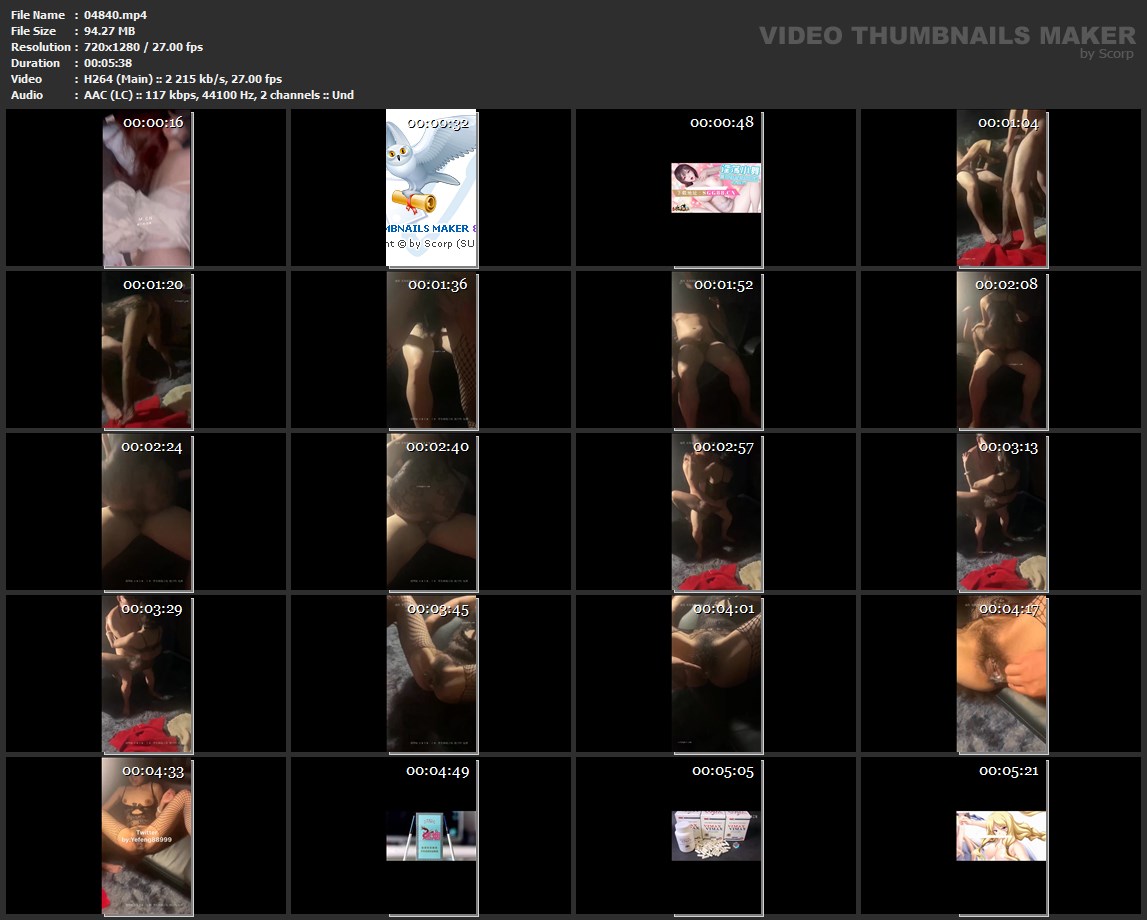Click the Resolution value 720x1280
This screenshot has width=1147, height=920.
(144, 47)
